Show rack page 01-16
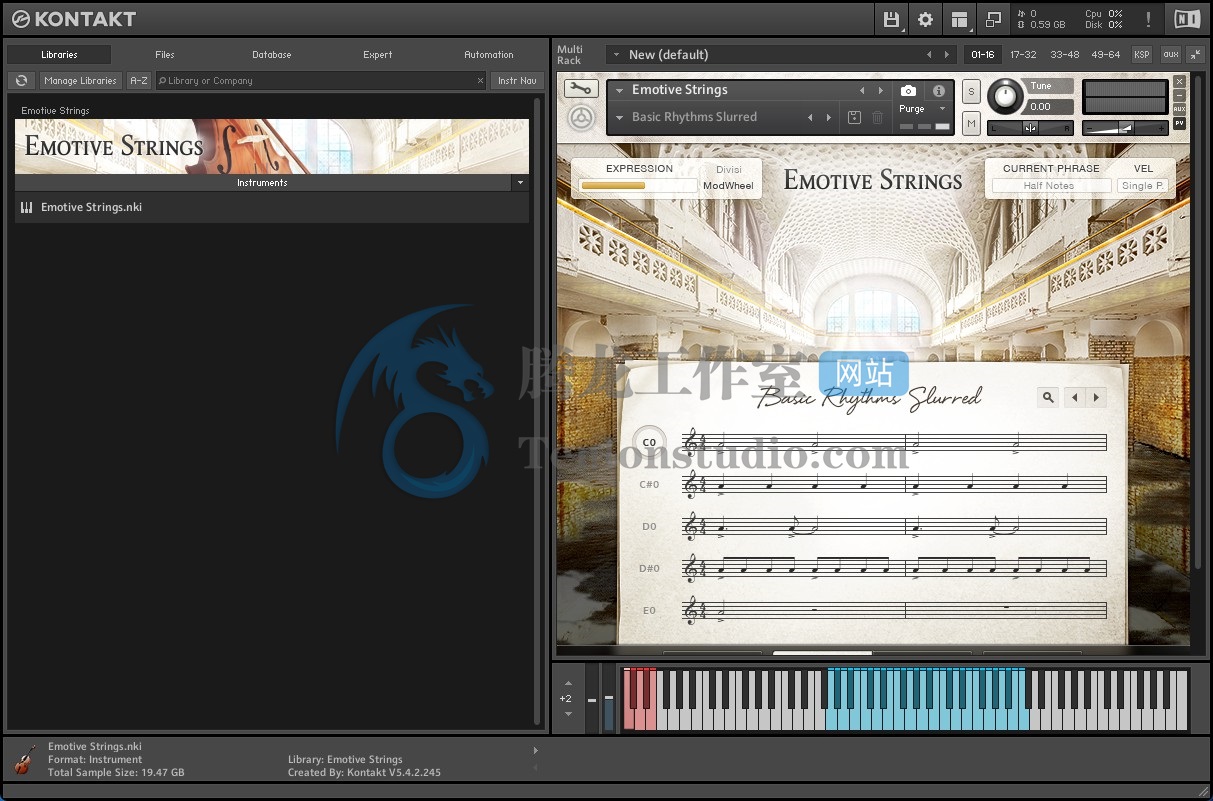This screenshot has width=1213, height=801. [983, 55]
